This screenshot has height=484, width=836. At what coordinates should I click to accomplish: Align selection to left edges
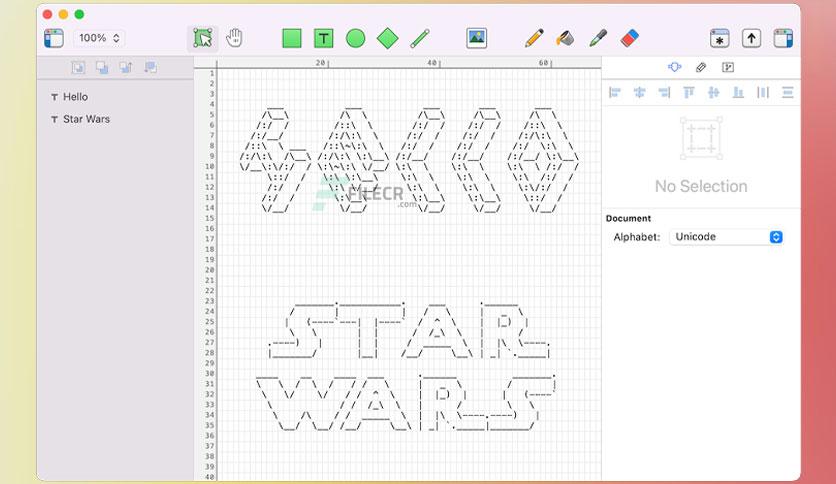[x=615, y=93]
